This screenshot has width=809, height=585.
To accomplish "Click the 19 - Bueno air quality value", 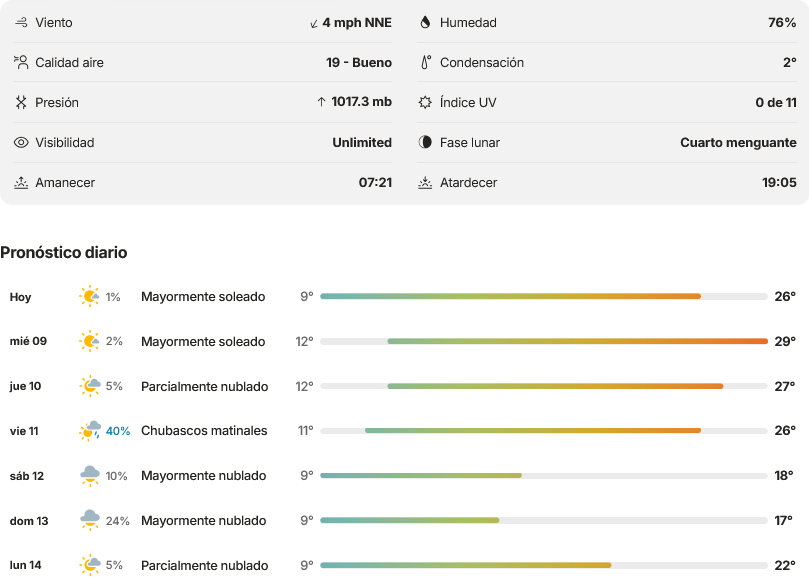I will click(359, 62).
